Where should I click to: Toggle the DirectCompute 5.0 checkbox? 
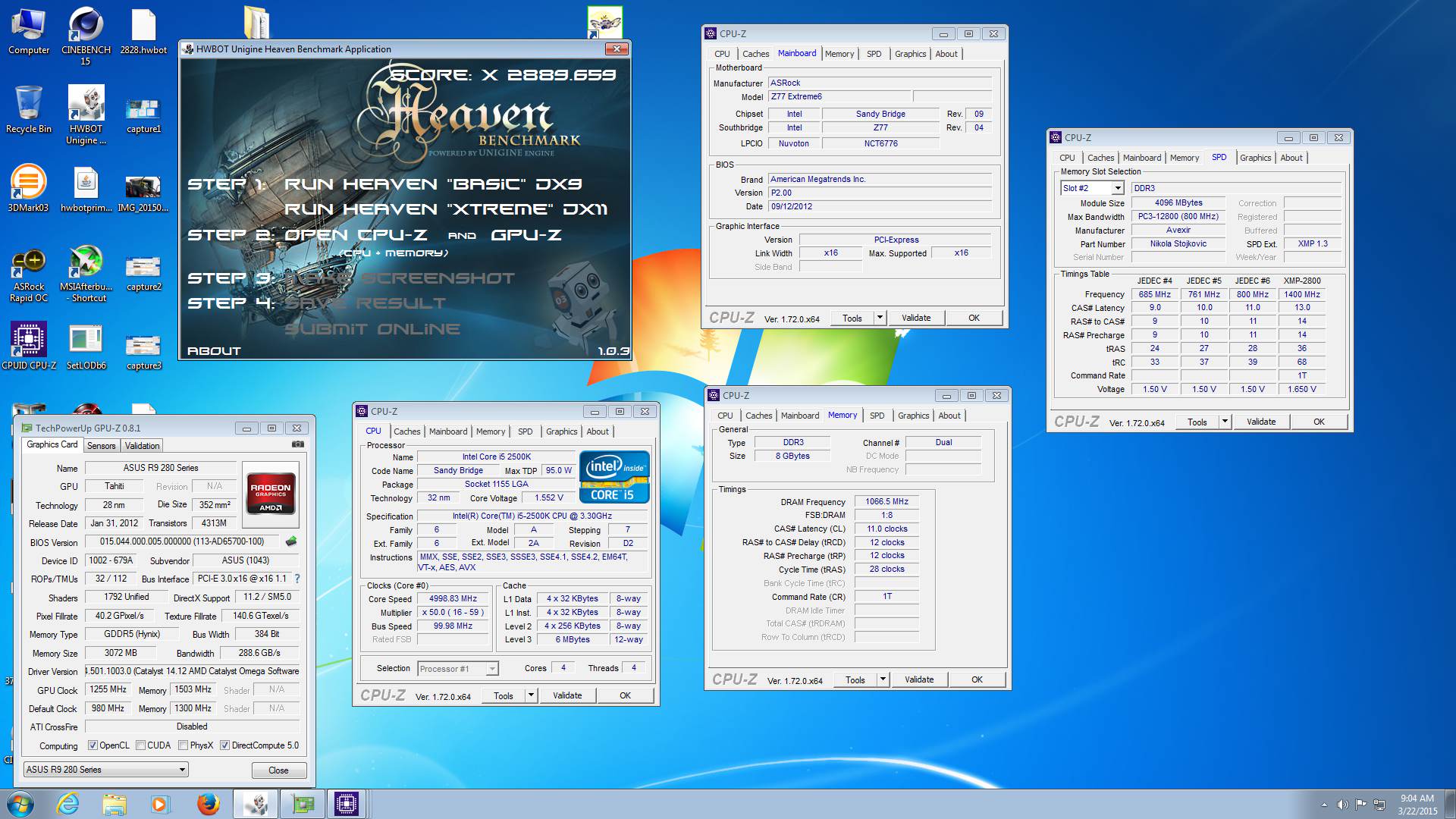[x=224, y=745]
